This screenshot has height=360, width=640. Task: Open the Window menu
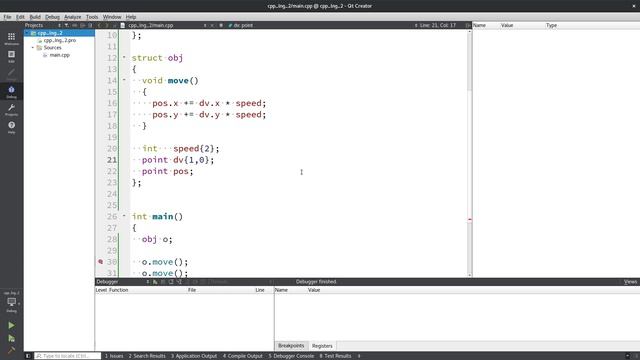click(112, 17)
